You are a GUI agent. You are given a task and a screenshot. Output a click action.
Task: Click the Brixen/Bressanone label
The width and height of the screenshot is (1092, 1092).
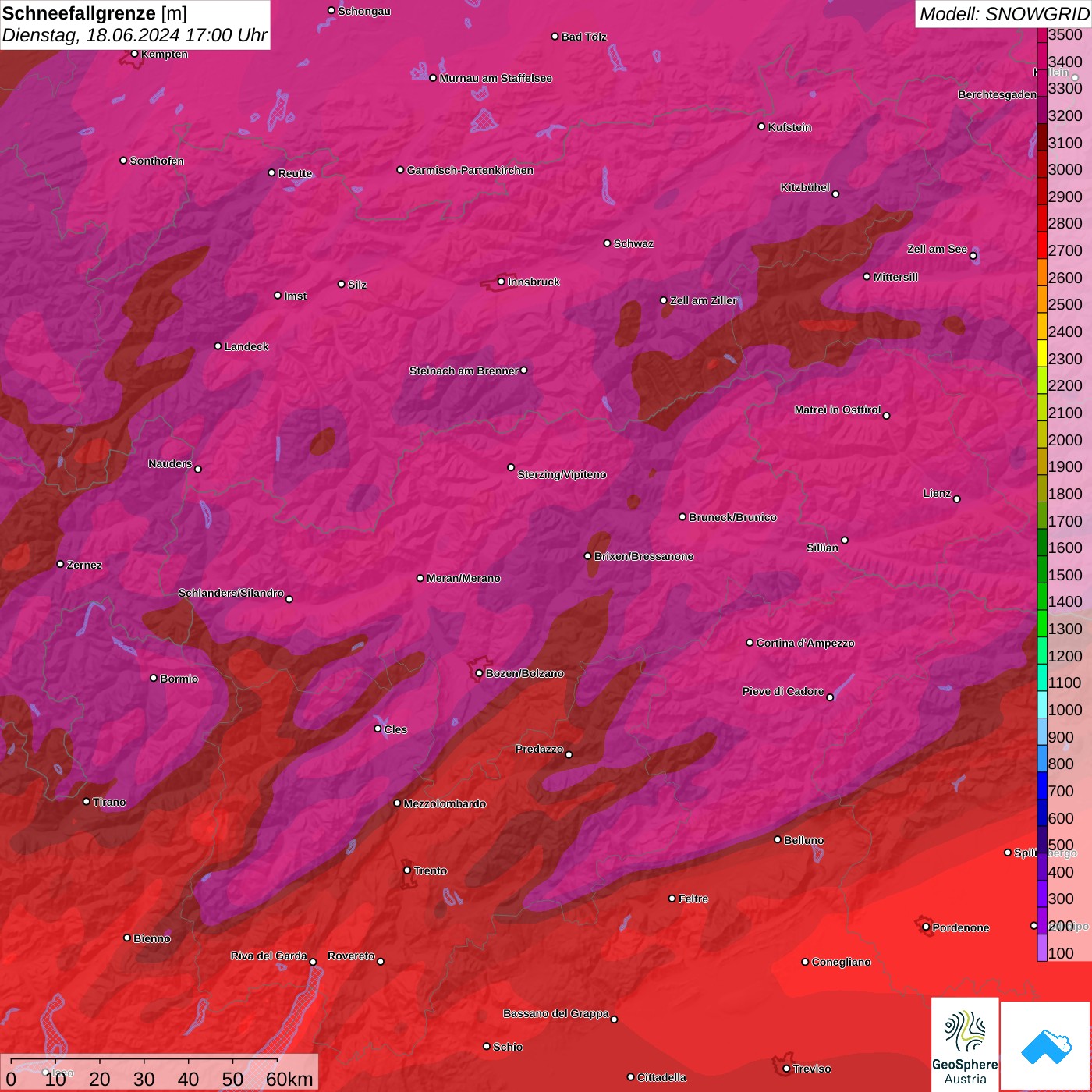[643, 556]
